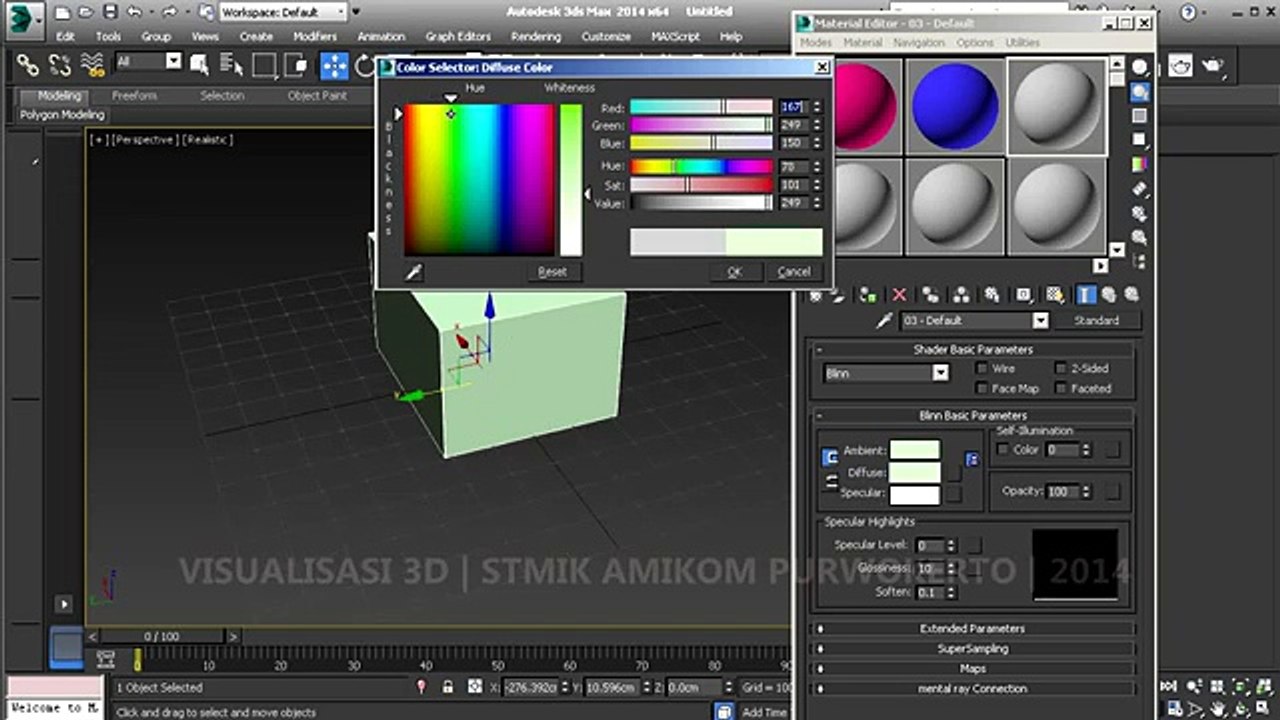Image resolution: width=1280 pixels, height=720 pixels.
Task: Click Assign Material to Selection icon
Action: [x=868, y=295]
